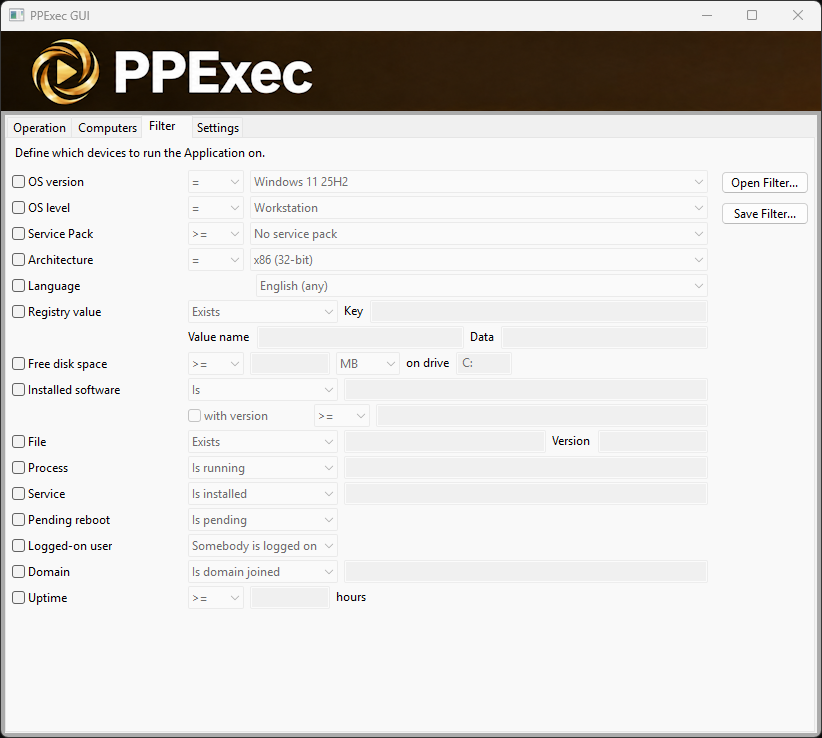Open Installed software 'Is' dropdown
The width and height of the screenshot is (822, 738).
[263, 390]
